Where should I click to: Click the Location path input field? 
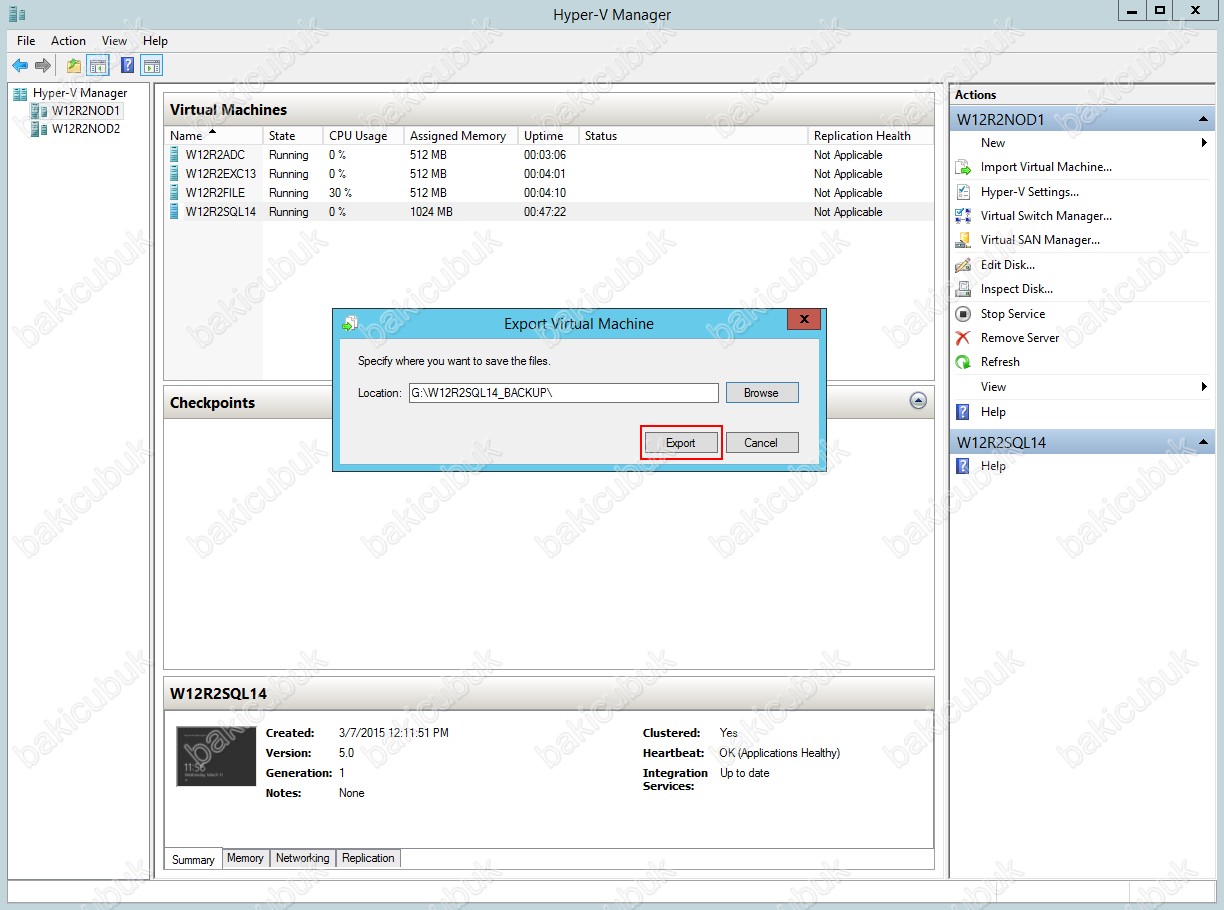(563, 393)
